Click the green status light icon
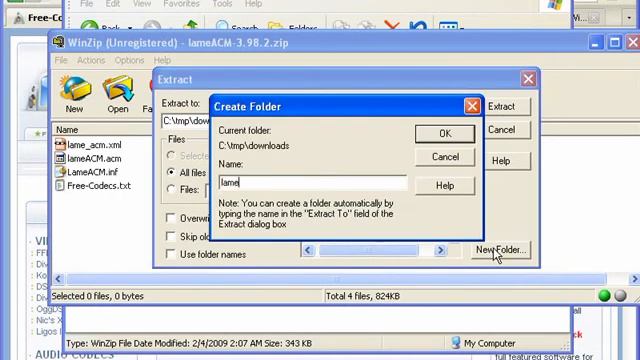The height and width of the screenshot is (360, 640). 604,296
